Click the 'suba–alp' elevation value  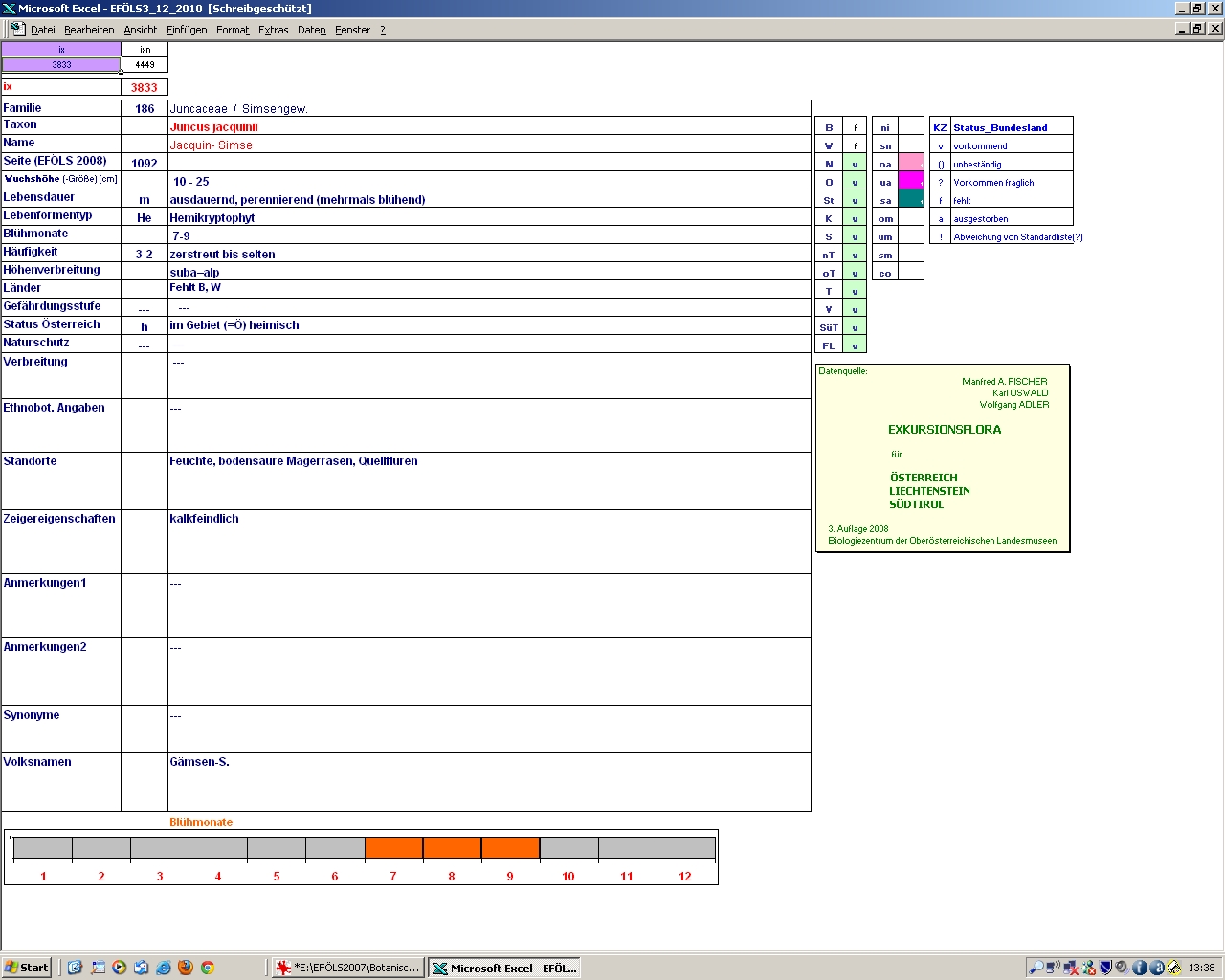point(195,272)
